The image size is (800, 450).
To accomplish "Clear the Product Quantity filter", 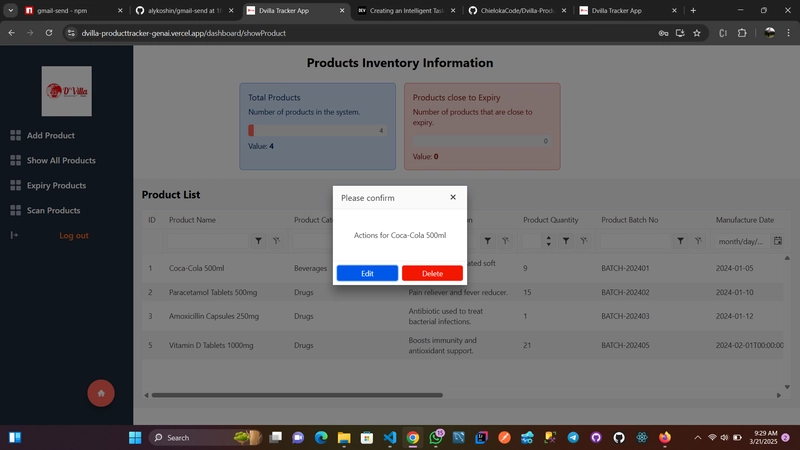I will coord(584,241).
